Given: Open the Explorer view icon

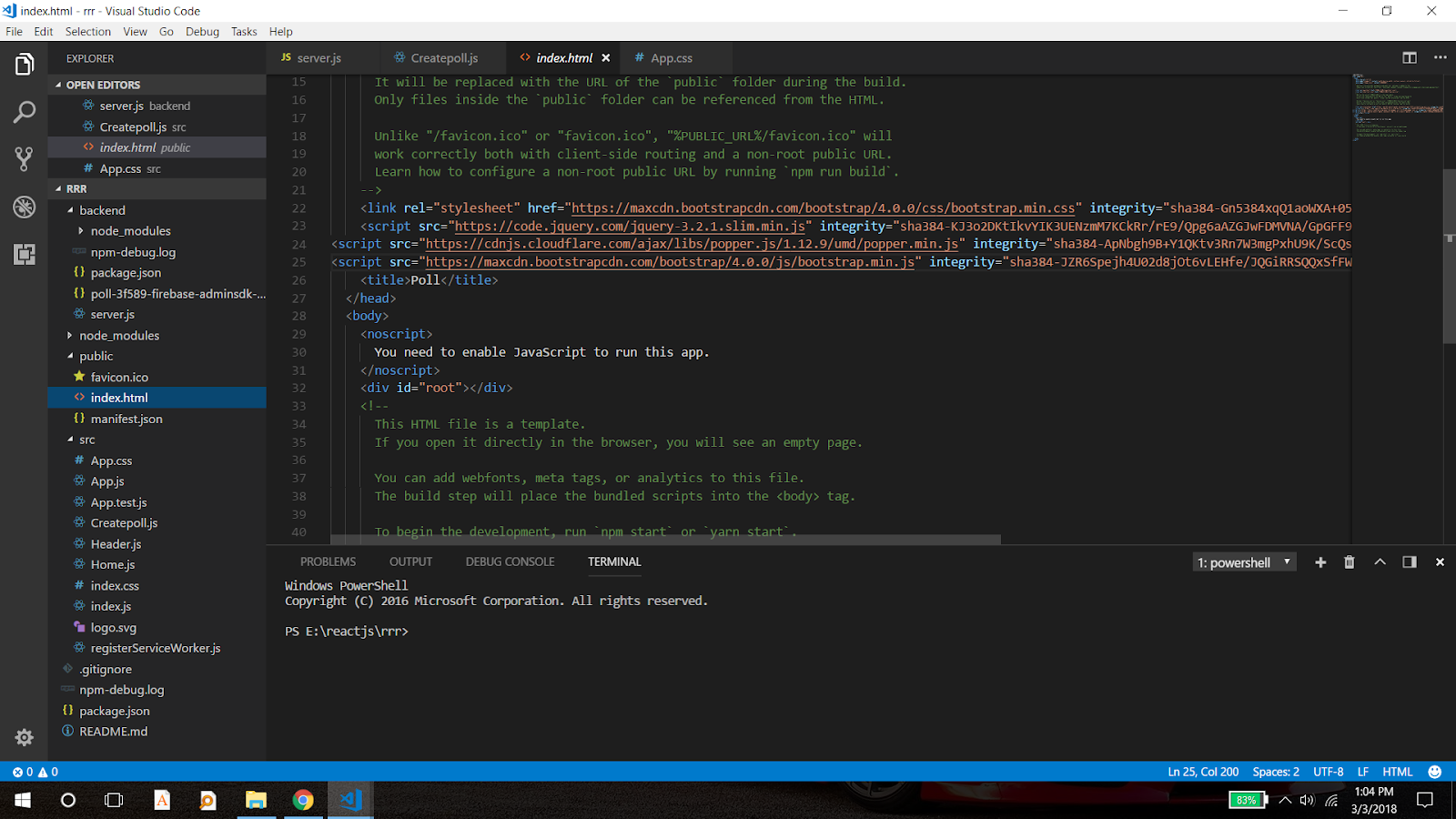Looking at the screenshot, I should pyautogui.click(x=23, y=64).
